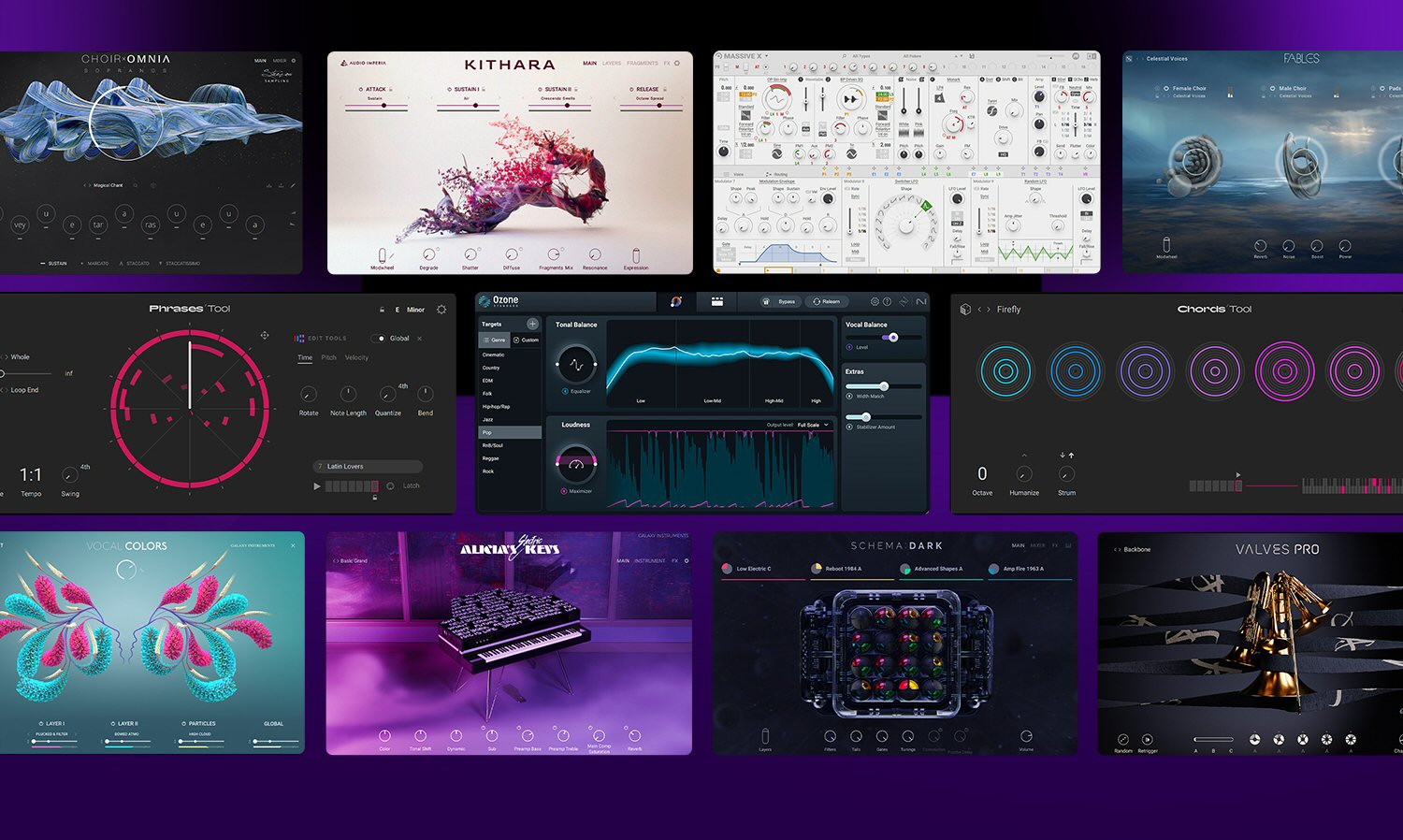1403x840 pixels.
Task: Go to previous Chords Tool preset arrow
Action: pyautogui.click(x=979, y=310)
